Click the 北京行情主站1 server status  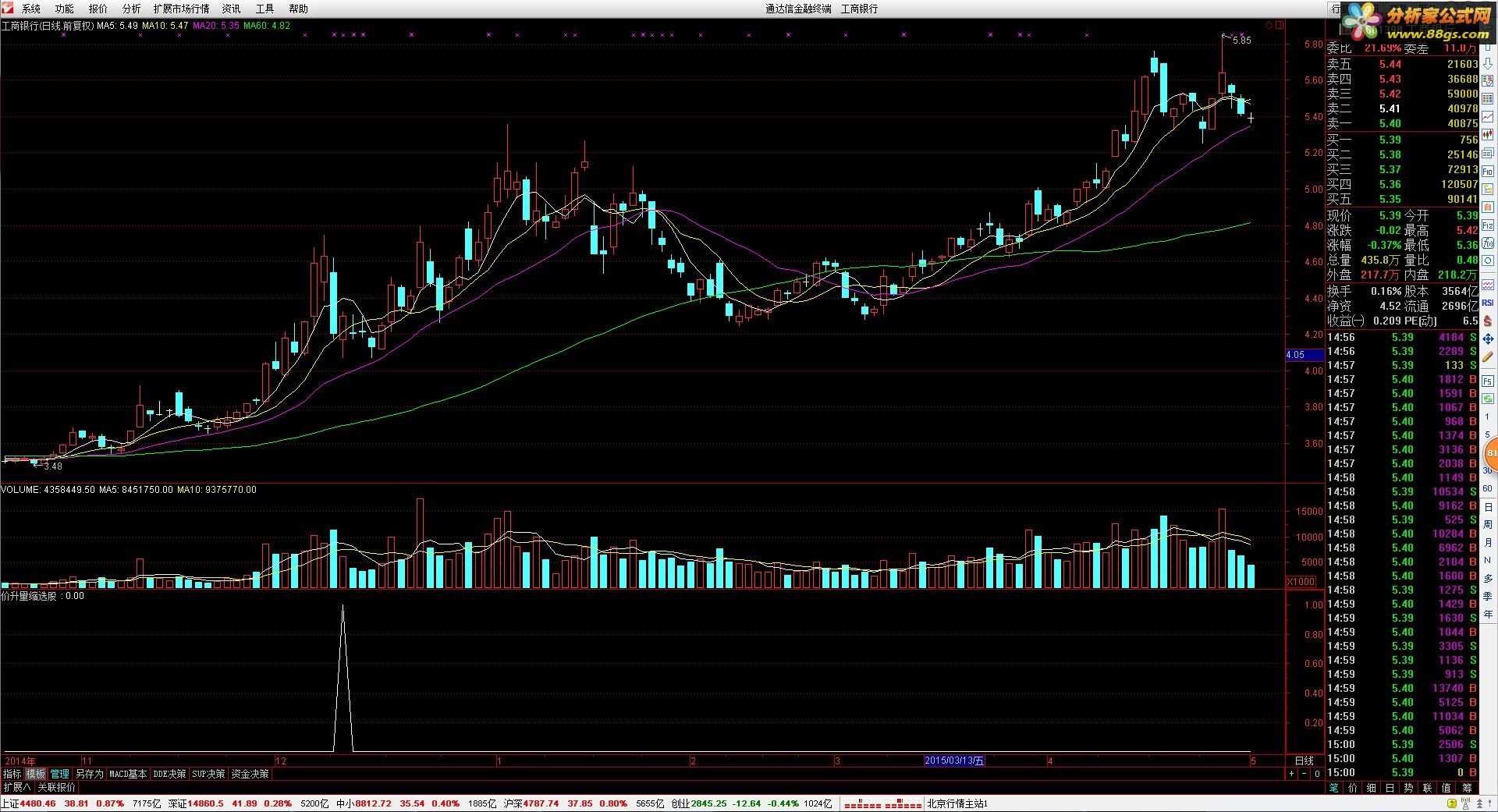tap(957, 803)
